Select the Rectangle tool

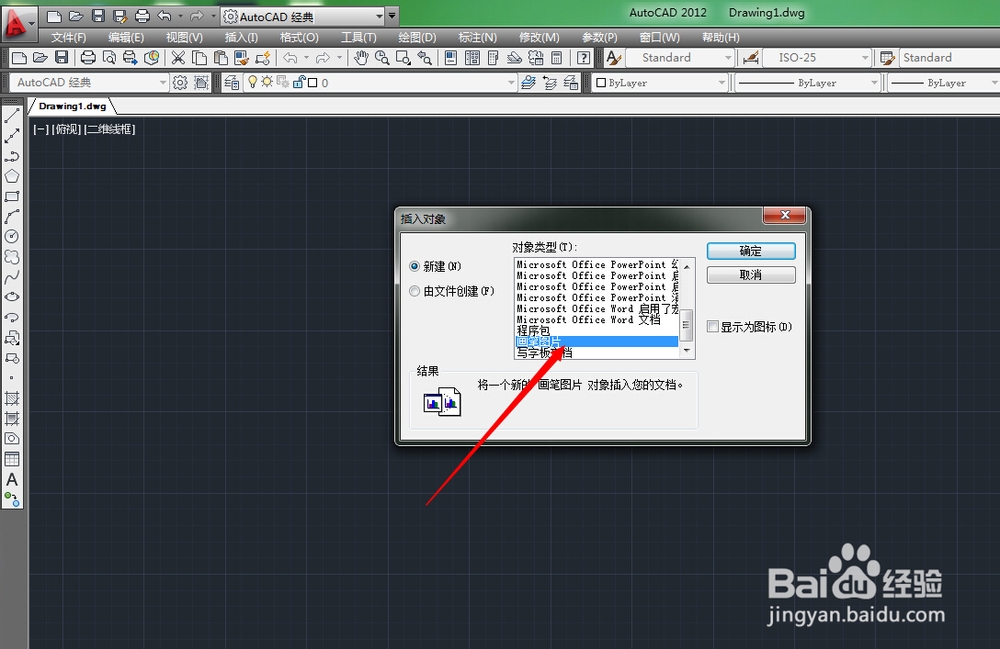click(11, 196)
